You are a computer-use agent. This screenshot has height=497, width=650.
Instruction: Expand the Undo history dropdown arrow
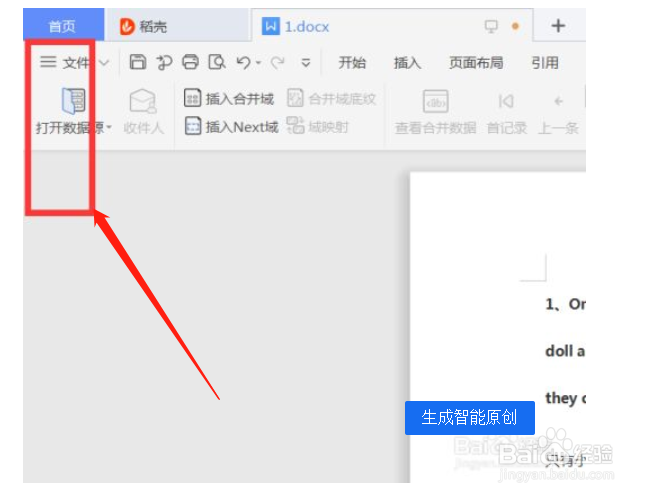(x=258, y=63)
